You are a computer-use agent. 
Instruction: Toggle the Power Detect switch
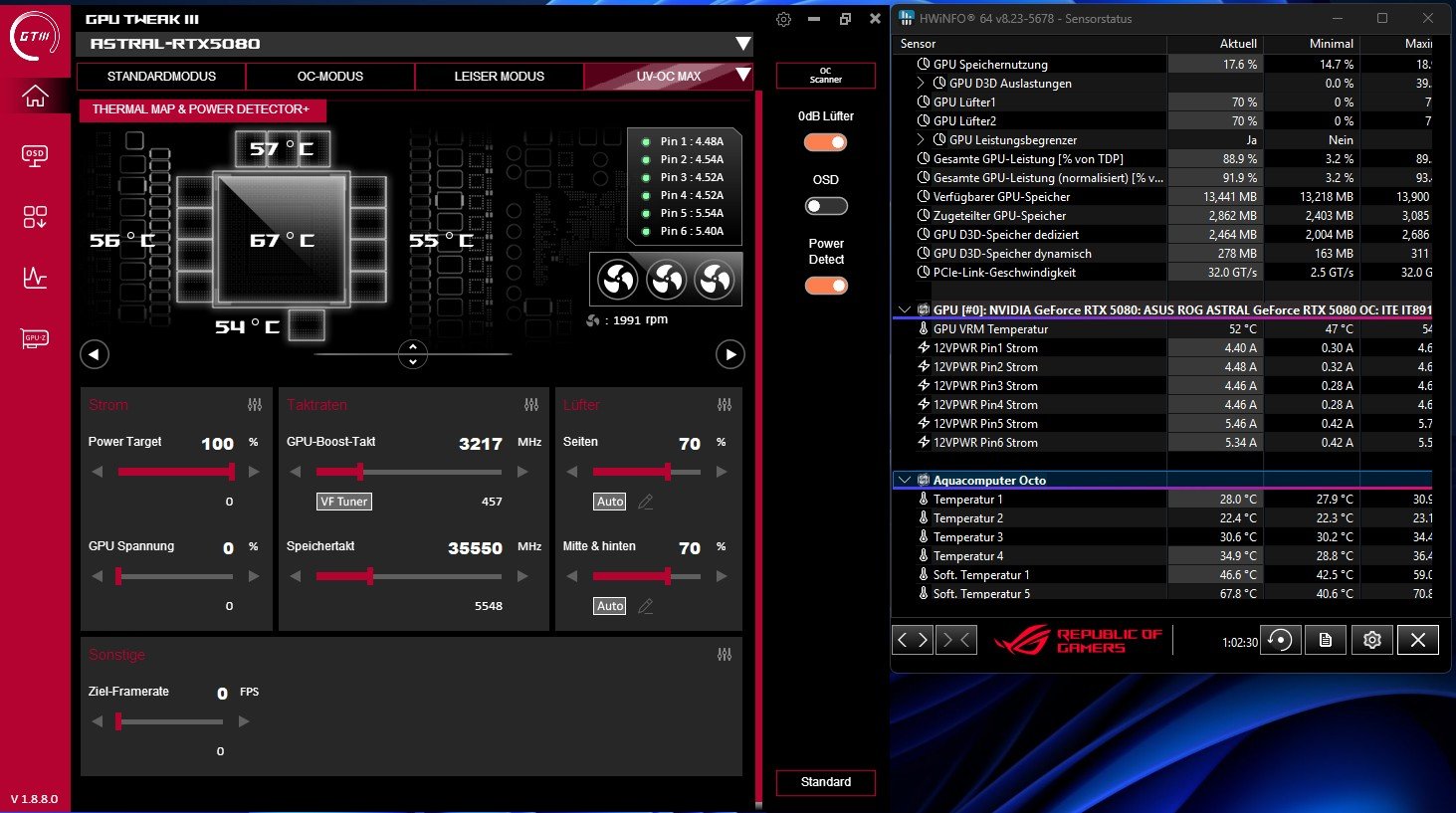tap(826, 286)
